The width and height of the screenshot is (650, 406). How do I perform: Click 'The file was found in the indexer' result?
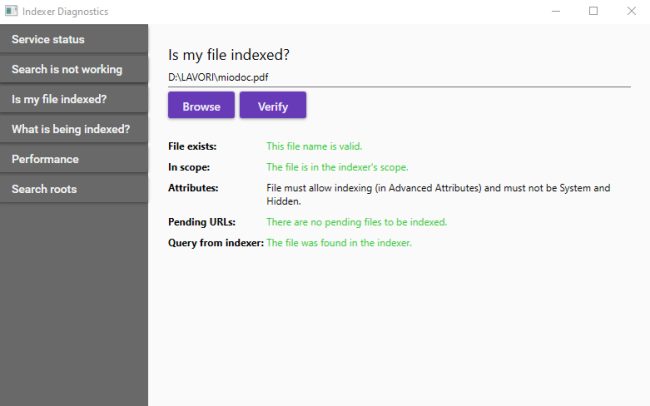(339, 242)
